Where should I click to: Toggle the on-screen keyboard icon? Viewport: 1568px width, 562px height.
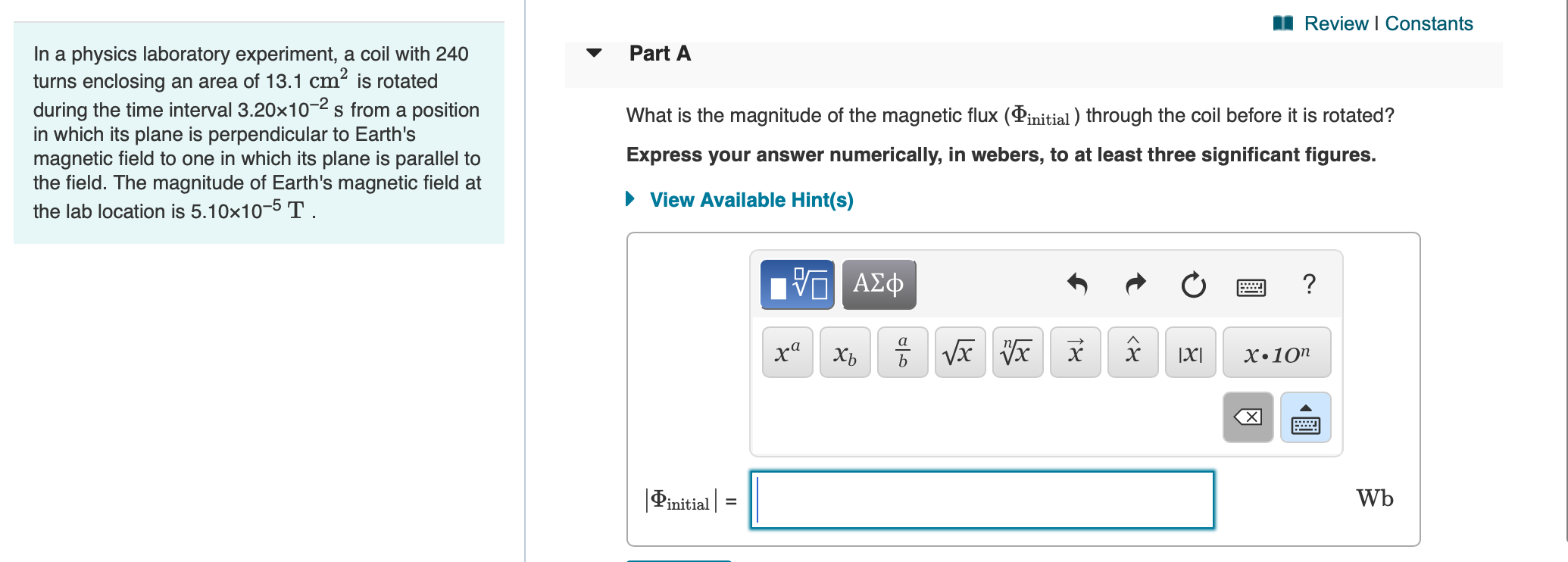[1250, 286]
